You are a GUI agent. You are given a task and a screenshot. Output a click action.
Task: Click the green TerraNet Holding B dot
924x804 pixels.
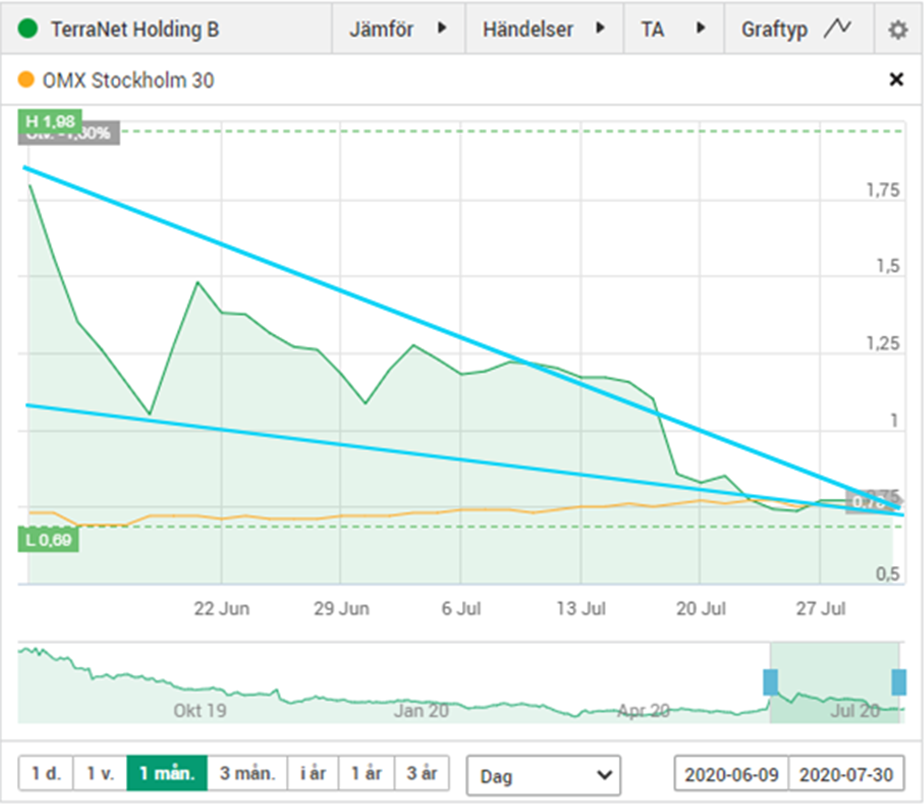(28, 28)
